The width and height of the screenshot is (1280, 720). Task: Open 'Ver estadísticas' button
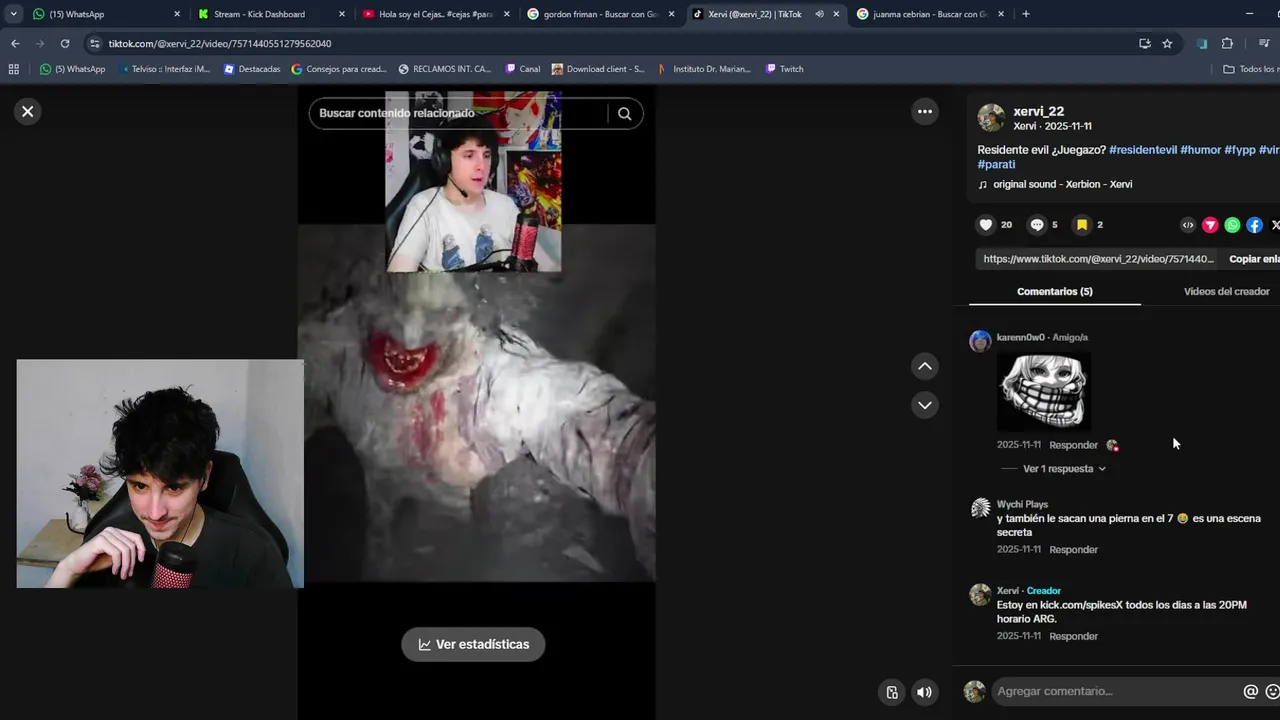click(473, 644)
